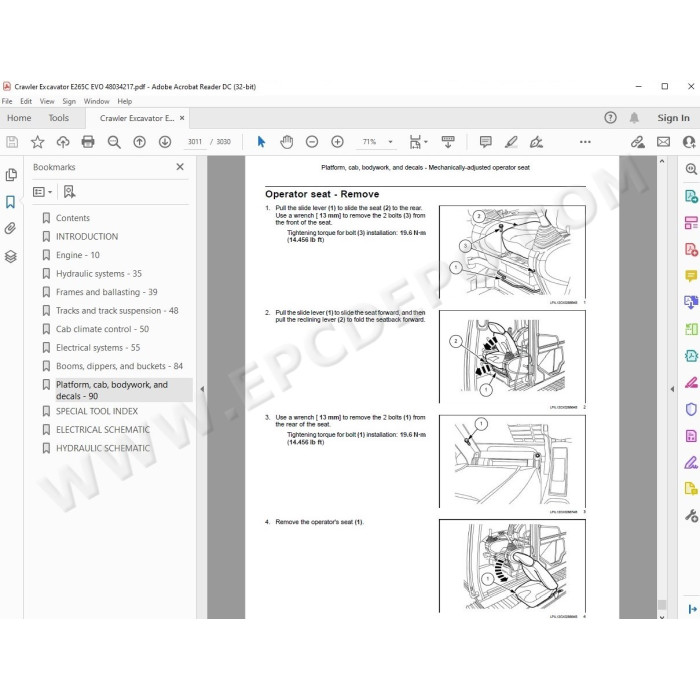Open More Tools wrench icon
Screen dimensions: 700x700
(691, 516)
